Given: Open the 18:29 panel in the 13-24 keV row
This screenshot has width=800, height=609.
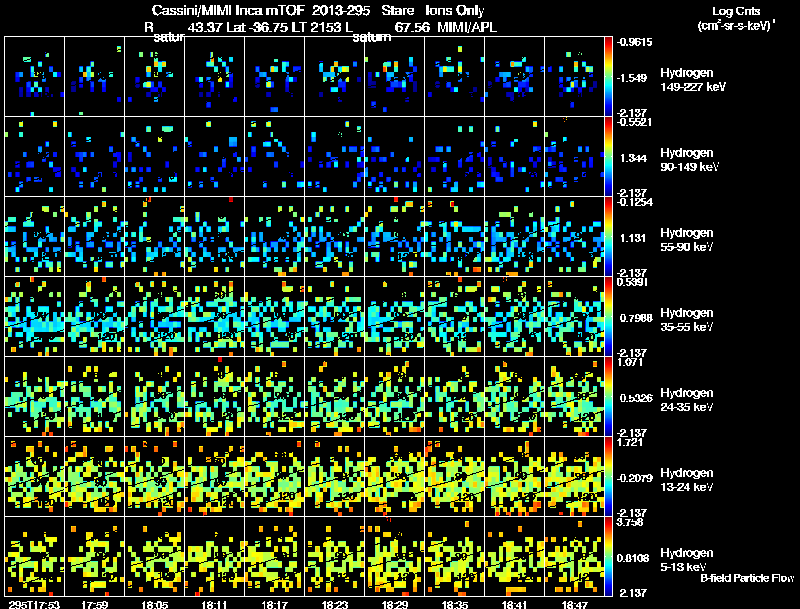Looking at the screenshot, I should point(395,477).
